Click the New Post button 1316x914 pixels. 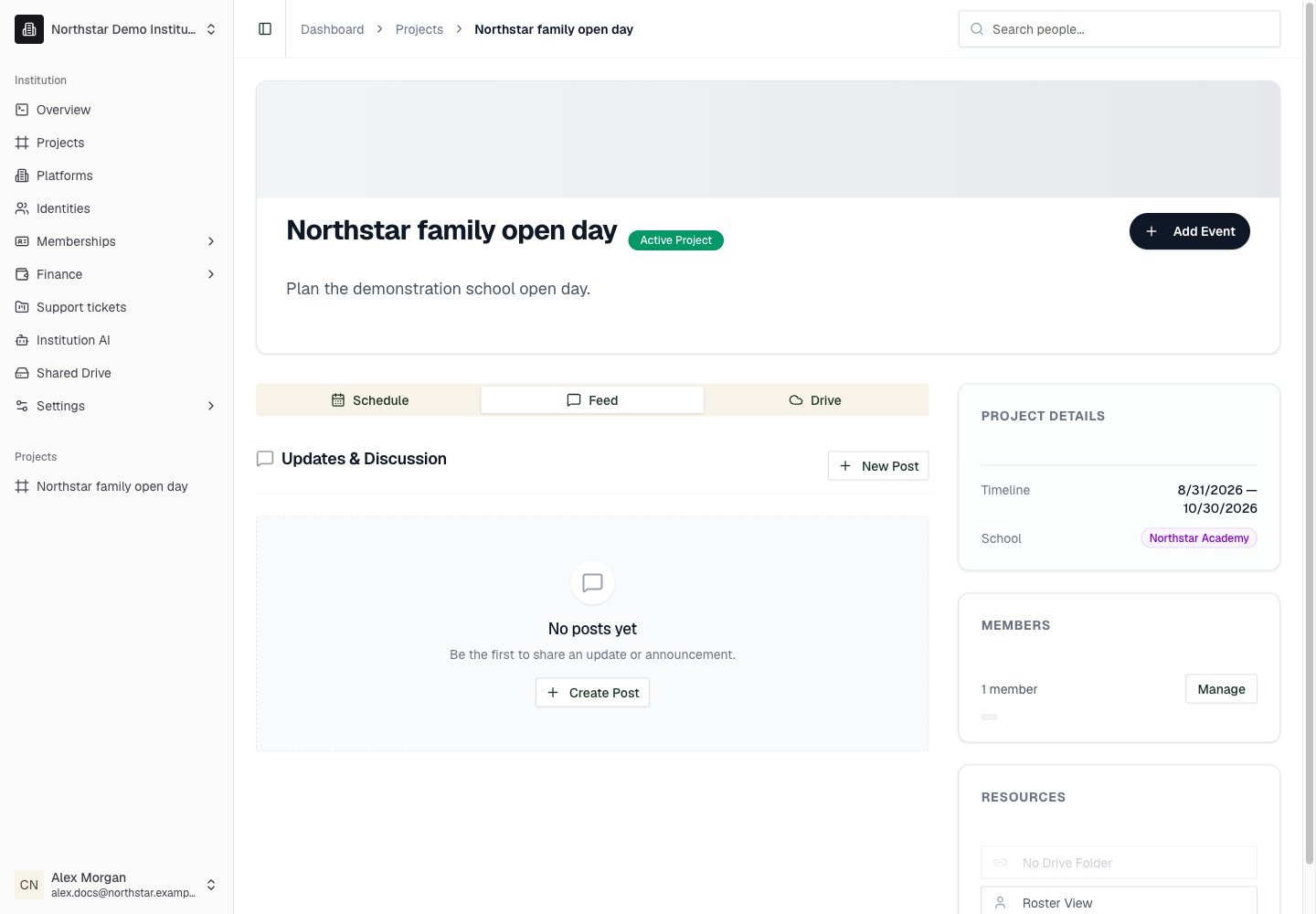(878, 466)
